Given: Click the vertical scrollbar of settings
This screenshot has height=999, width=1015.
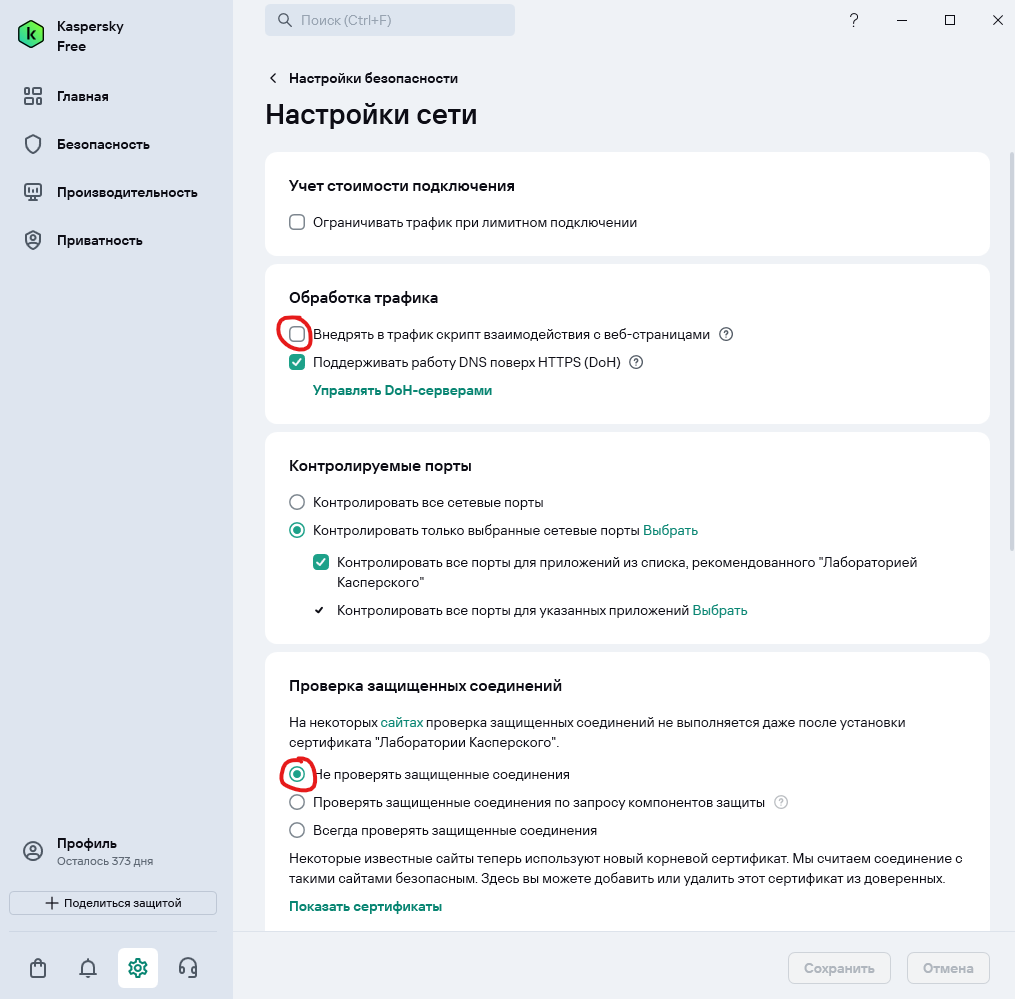Looking at the screenshot, I should [1010, 350].
